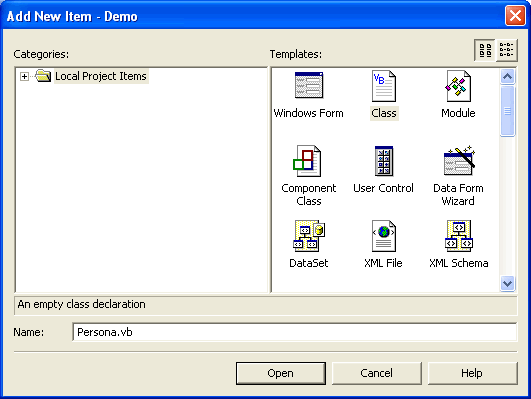Click the Cancel button

(x=377, y=373)
